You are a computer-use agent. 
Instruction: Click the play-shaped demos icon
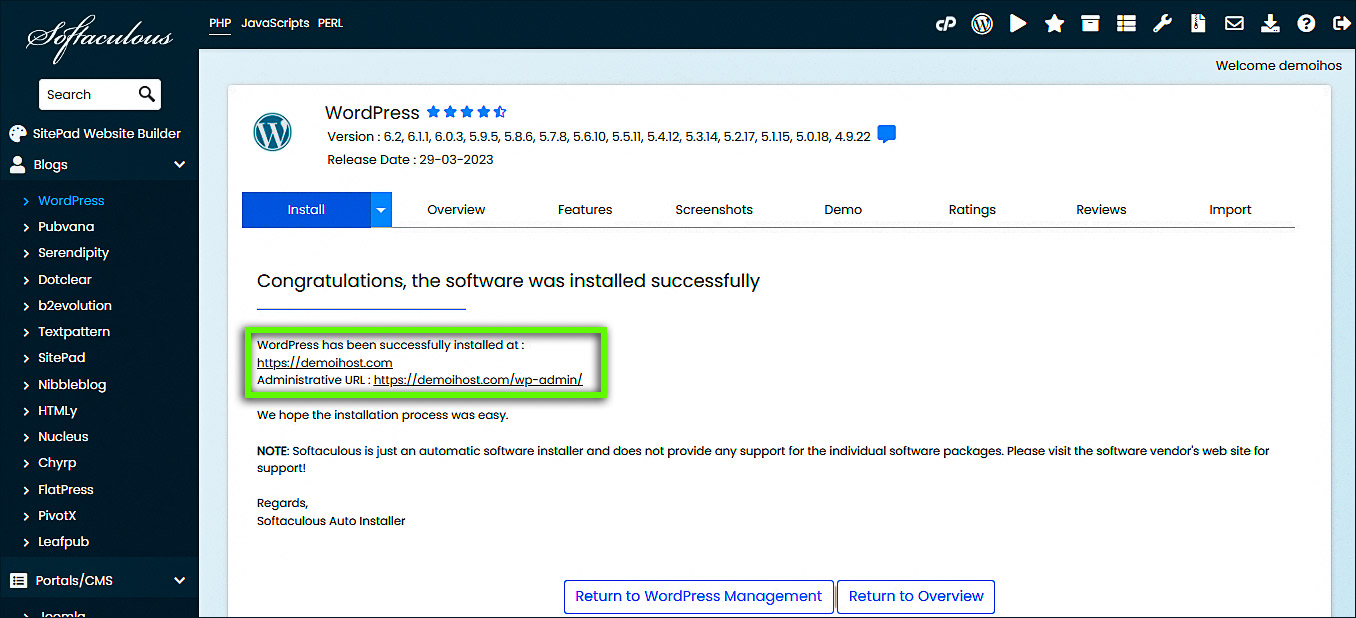coord(1018,24)
